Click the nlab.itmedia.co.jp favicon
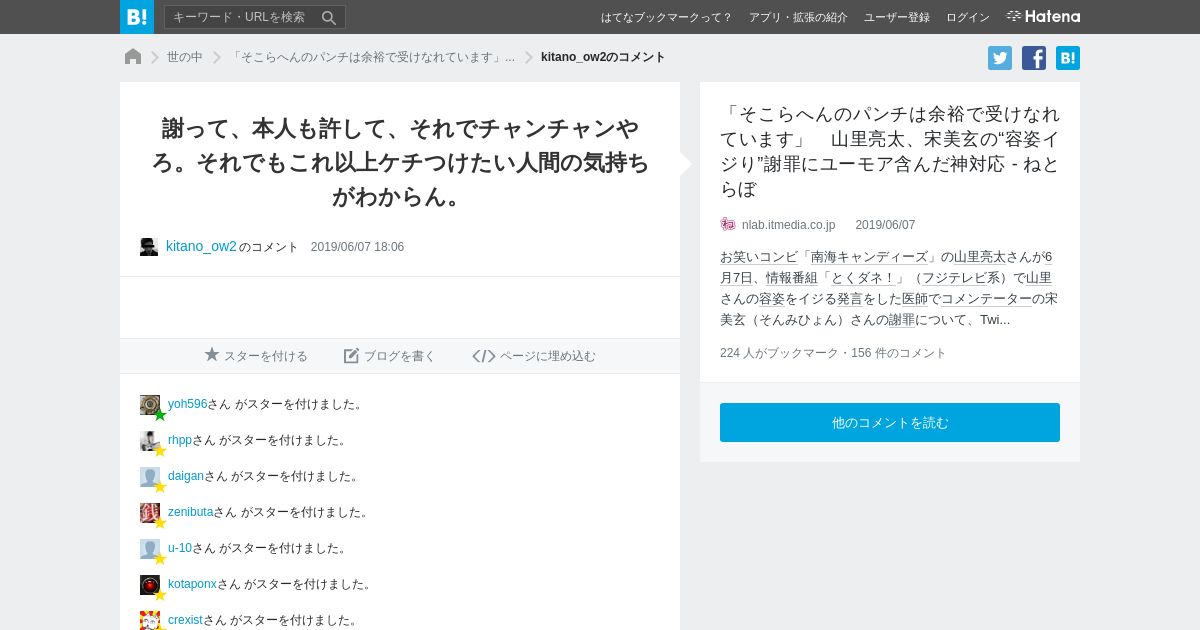The height and width of the screenshot is (630, 1200). click(728, 225)
